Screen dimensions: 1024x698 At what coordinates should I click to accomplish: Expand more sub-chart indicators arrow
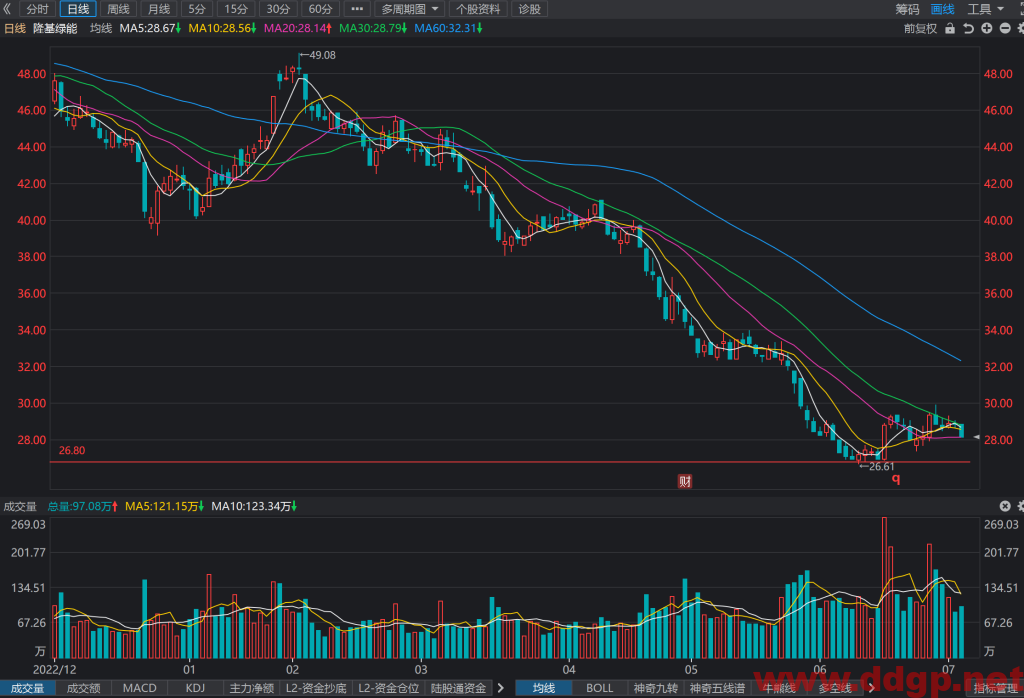501,688
